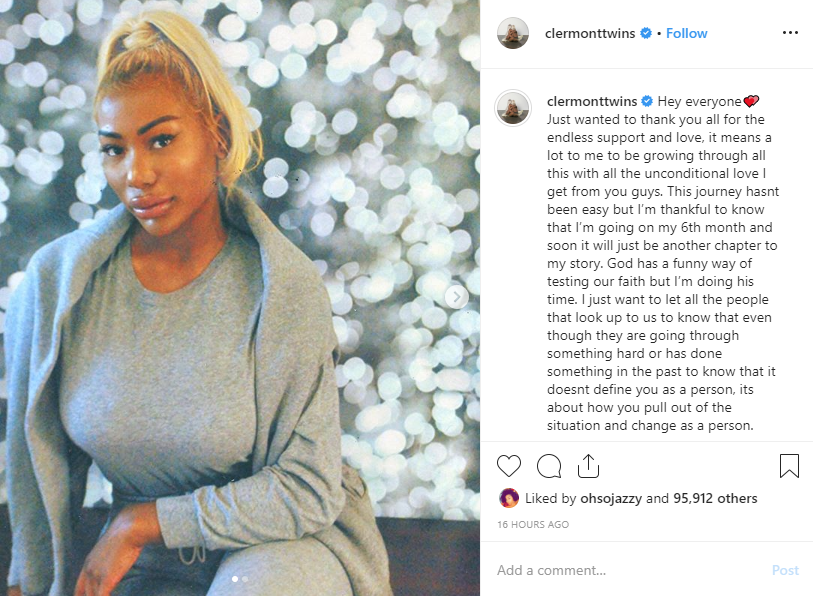Open the three-dot more options menu

tap(790, 33)
